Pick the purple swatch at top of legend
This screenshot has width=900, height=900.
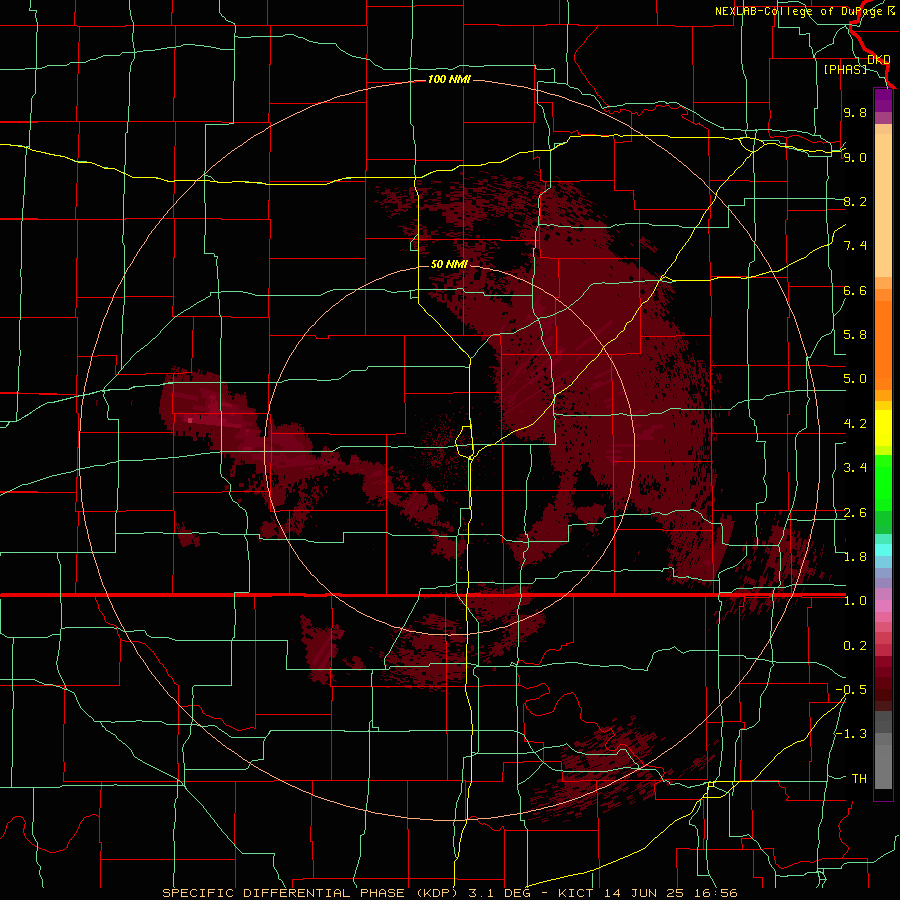[x=883, y=100]
